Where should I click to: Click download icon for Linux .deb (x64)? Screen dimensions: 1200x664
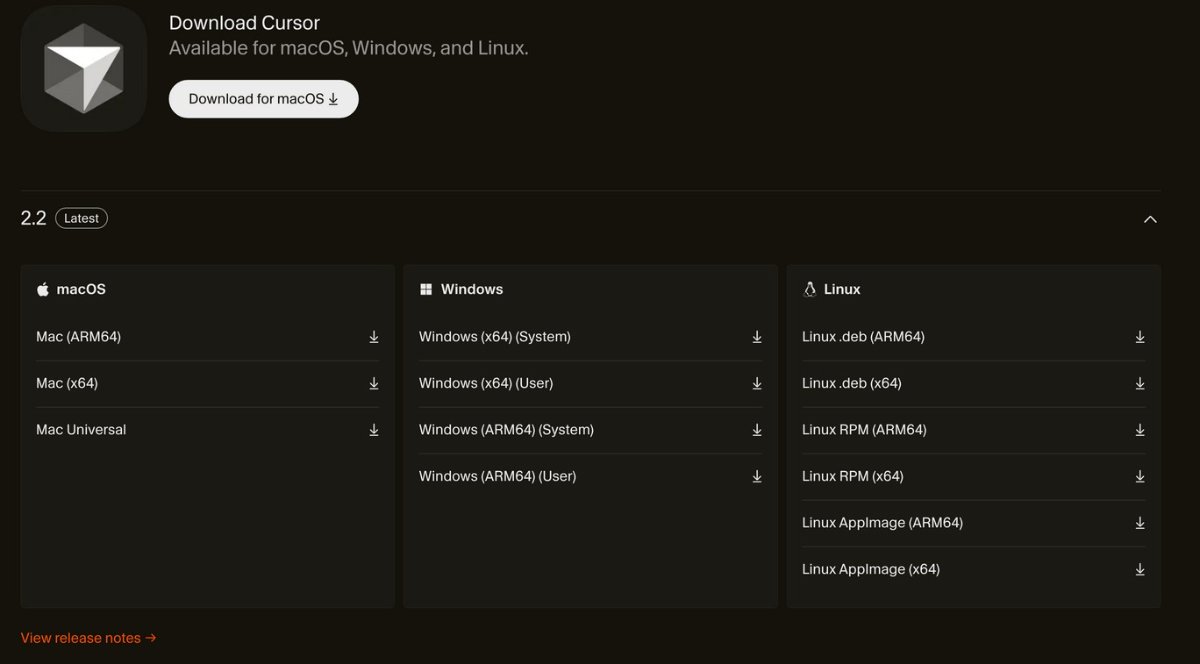1140,383
